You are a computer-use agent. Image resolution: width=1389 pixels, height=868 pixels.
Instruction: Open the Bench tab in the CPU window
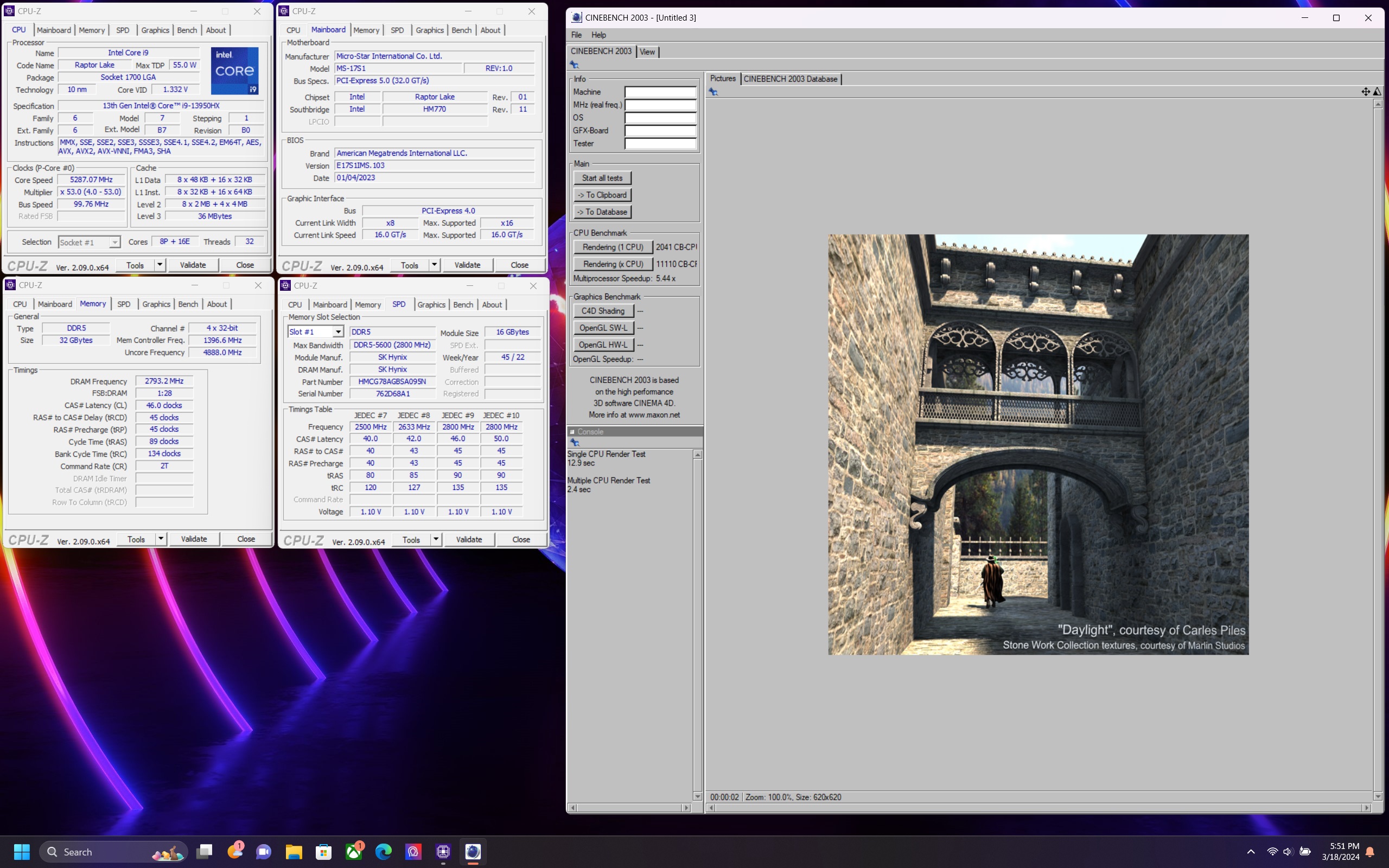click(187, 30)
